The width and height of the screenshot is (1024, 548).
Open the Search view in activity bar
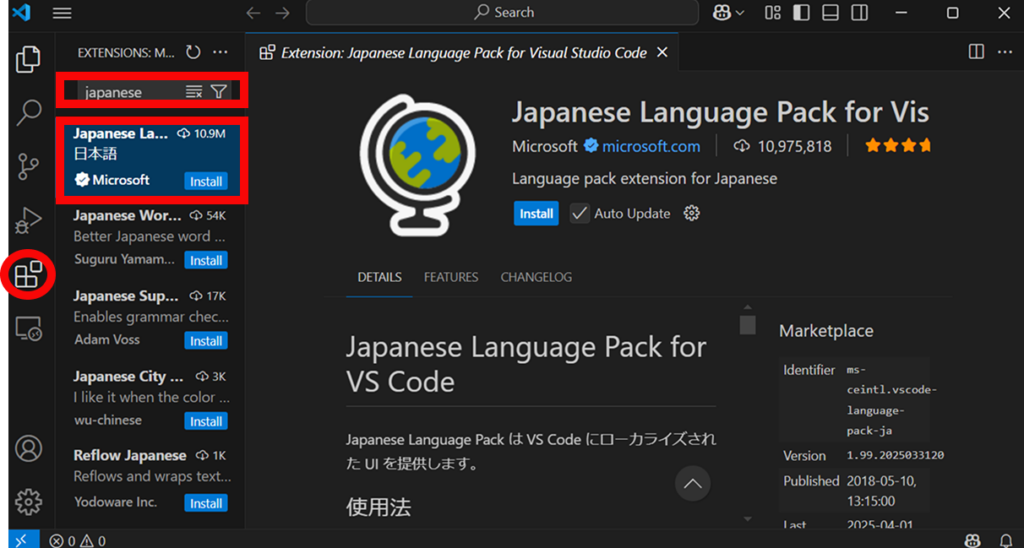(x=28, y=112)
